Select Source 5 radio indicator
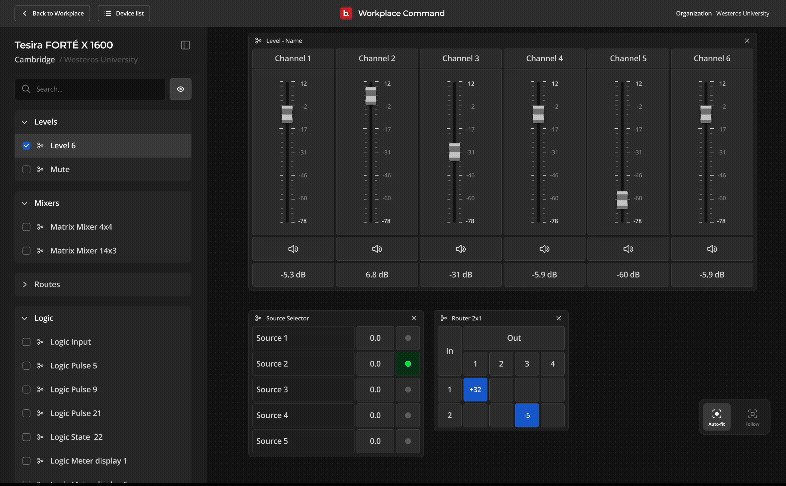 pos(408,441)
